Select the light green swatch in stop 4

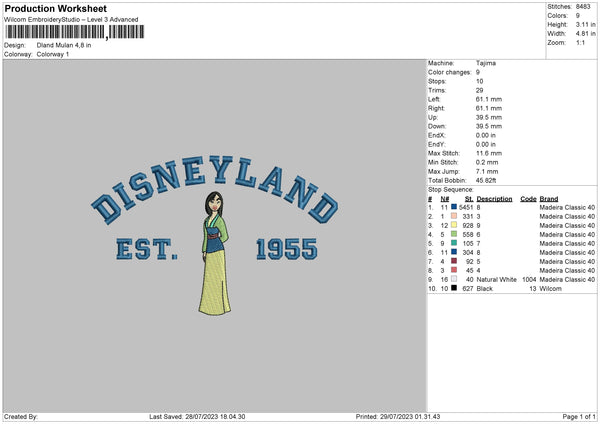(x=455, y=233)
